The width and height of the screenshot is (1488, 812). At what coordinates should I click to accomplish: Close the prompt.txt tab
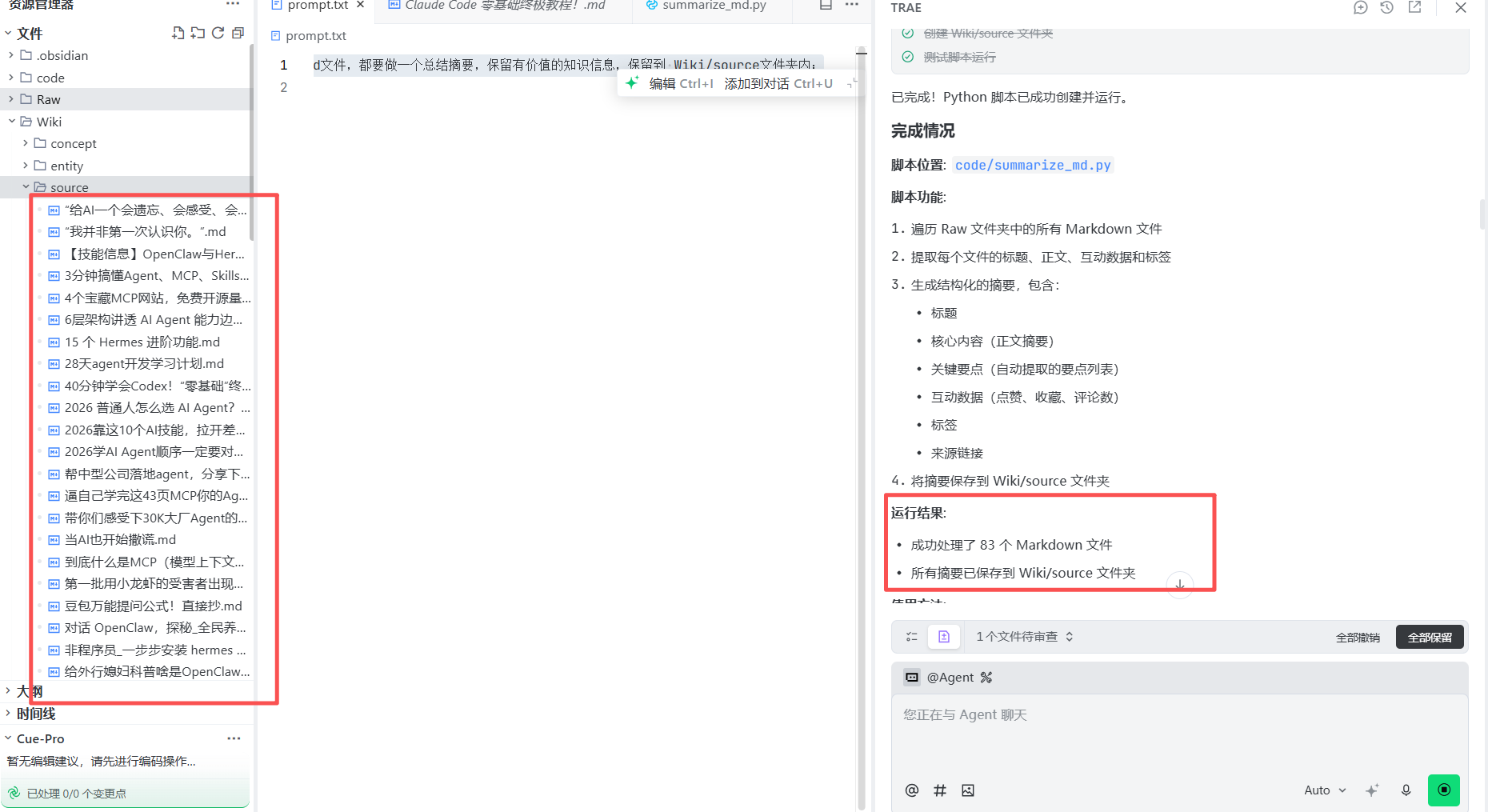tap(361, 5)
